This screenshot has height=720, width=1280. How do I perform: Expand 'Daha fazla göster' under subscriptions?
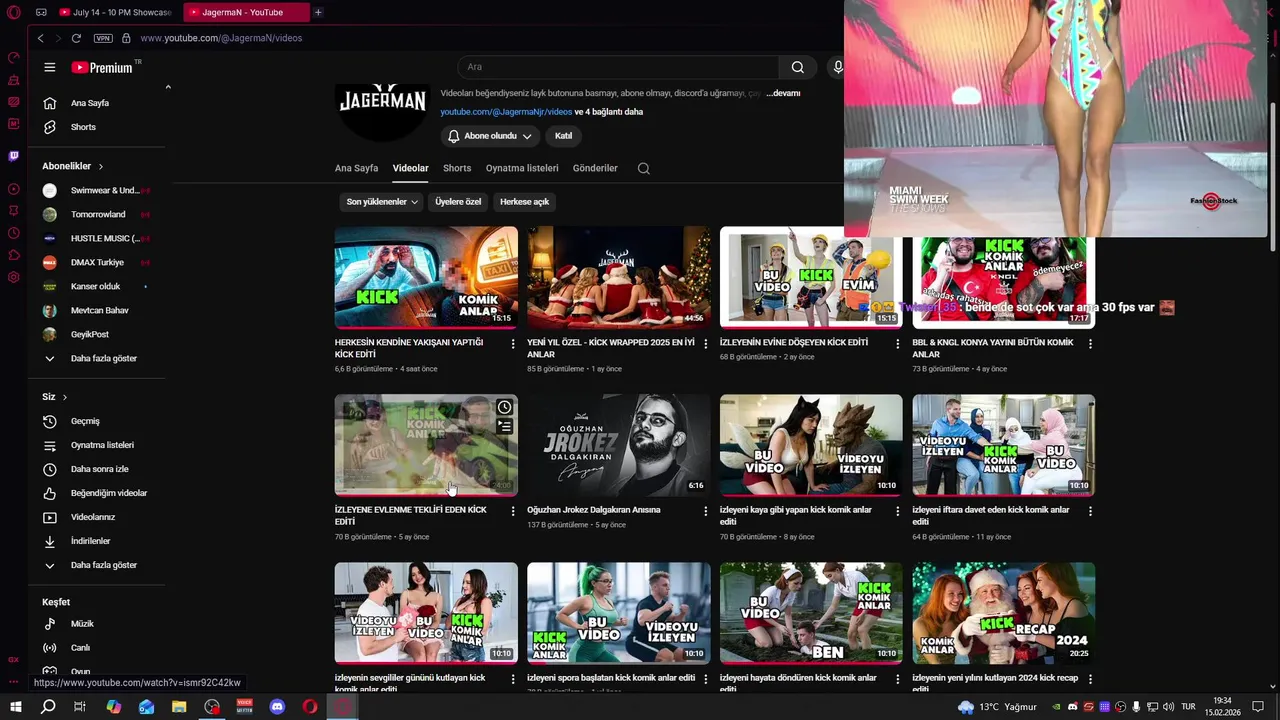pyautogui.click(x=90, y=358)
